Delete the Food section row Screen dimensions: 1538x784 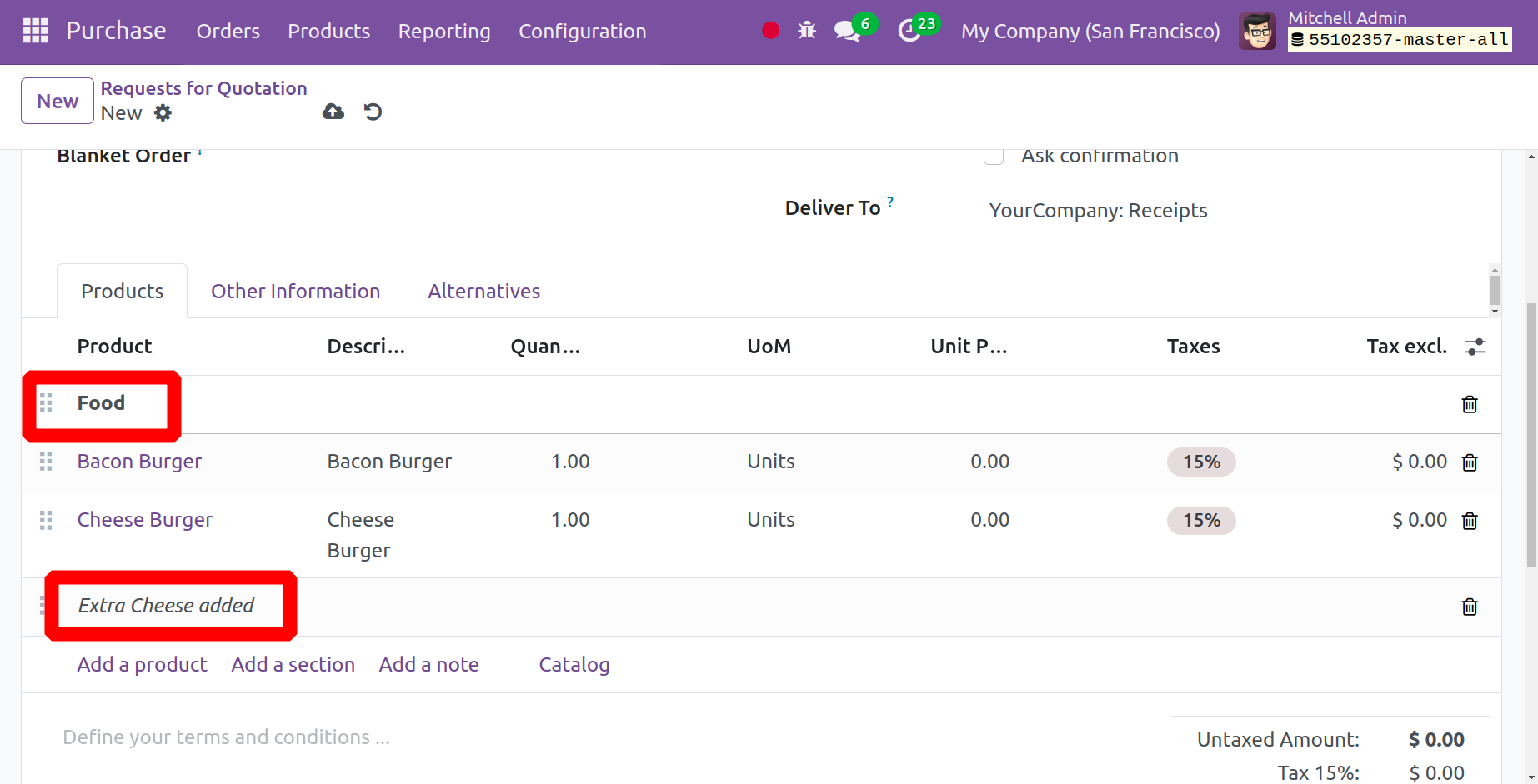(1470, 404)
